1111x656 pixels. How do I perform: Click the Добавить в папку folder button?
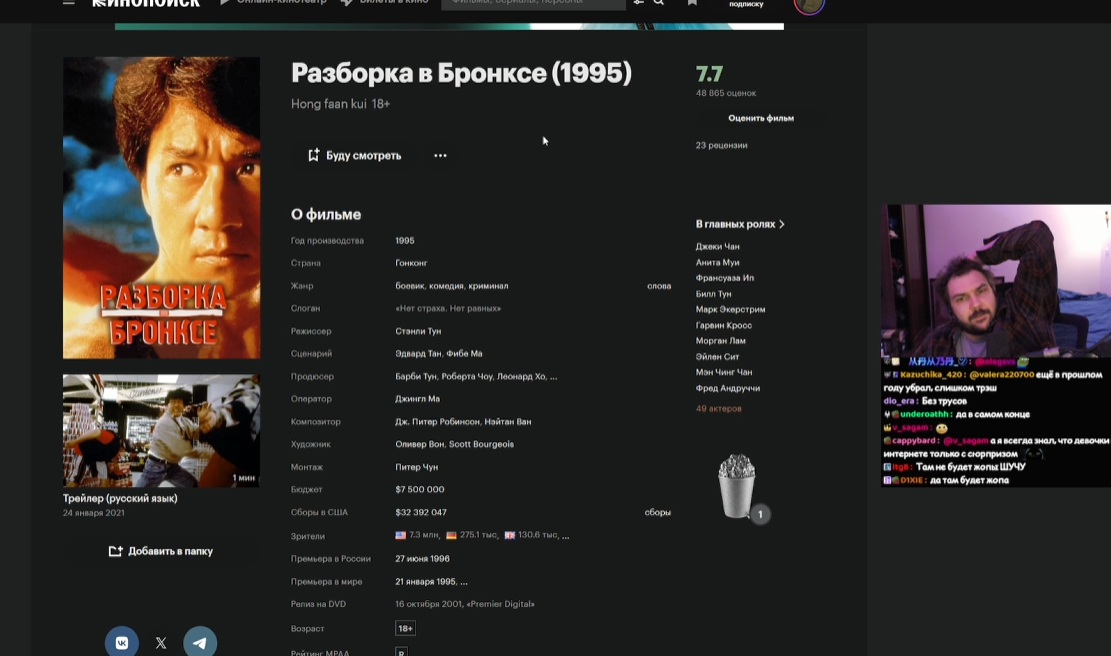pos(161,551)
